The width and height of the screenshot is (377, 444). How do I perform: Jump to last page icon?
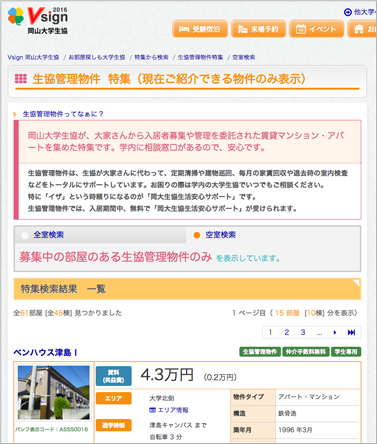click(x=351, y=332)
